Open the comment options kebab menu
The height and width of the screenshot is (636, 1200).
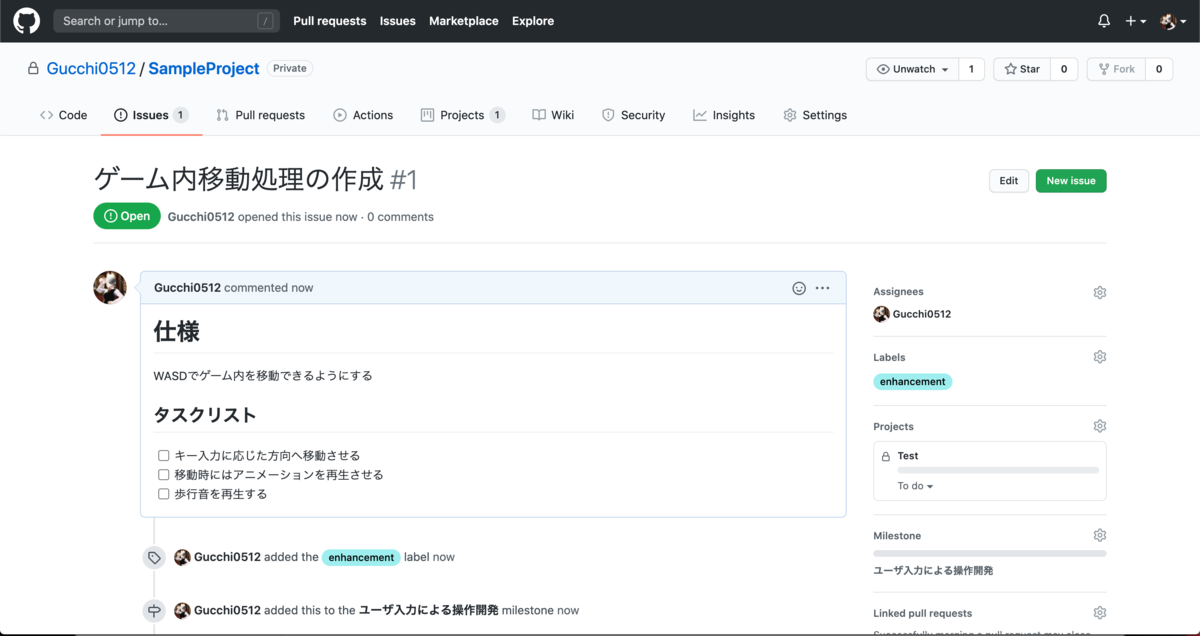coord(822,287)
